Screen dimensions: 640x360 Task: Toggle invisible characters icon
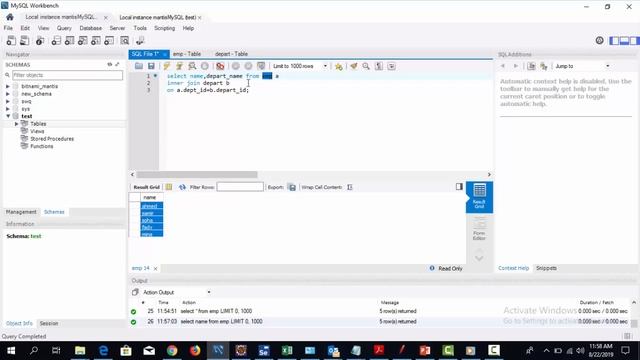[x=379, y=66]
